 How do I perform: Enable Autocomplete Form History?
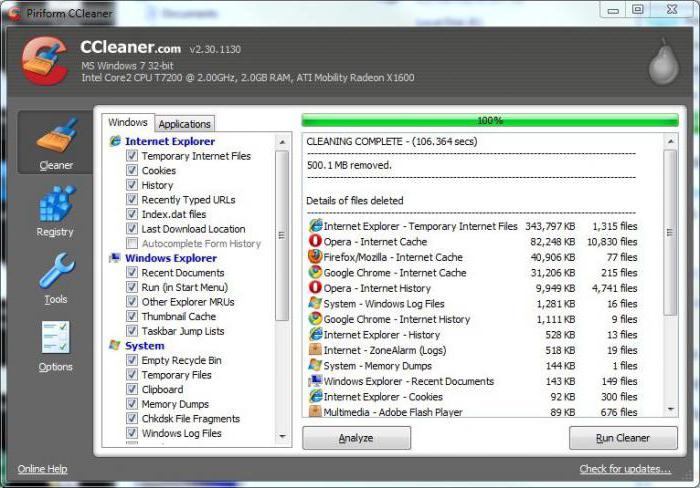(132, 243)
